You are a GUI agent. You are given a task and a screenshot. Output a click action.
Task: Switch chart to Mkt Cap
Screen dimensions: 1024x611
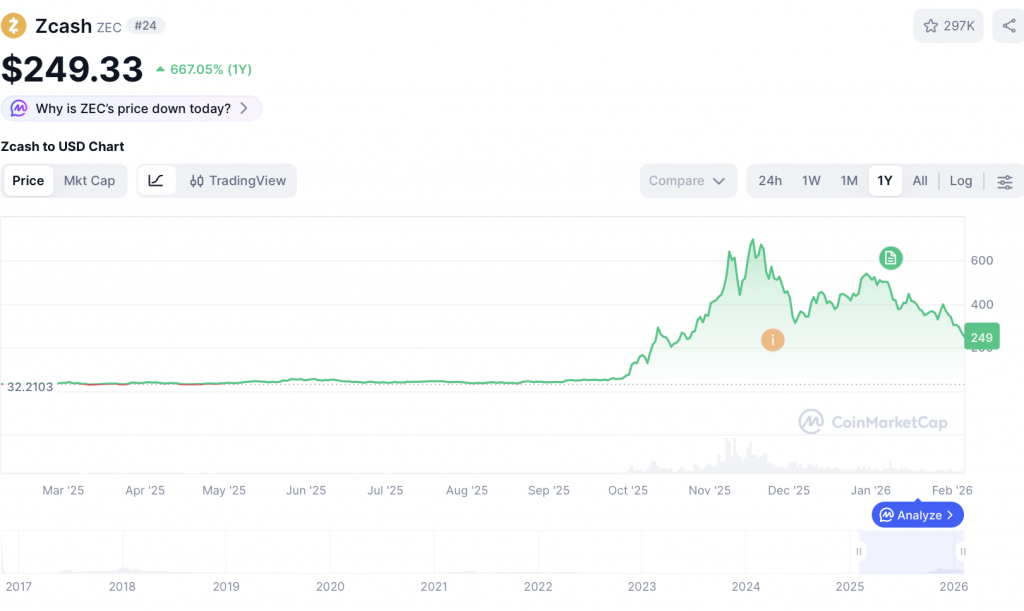(89, 181)
